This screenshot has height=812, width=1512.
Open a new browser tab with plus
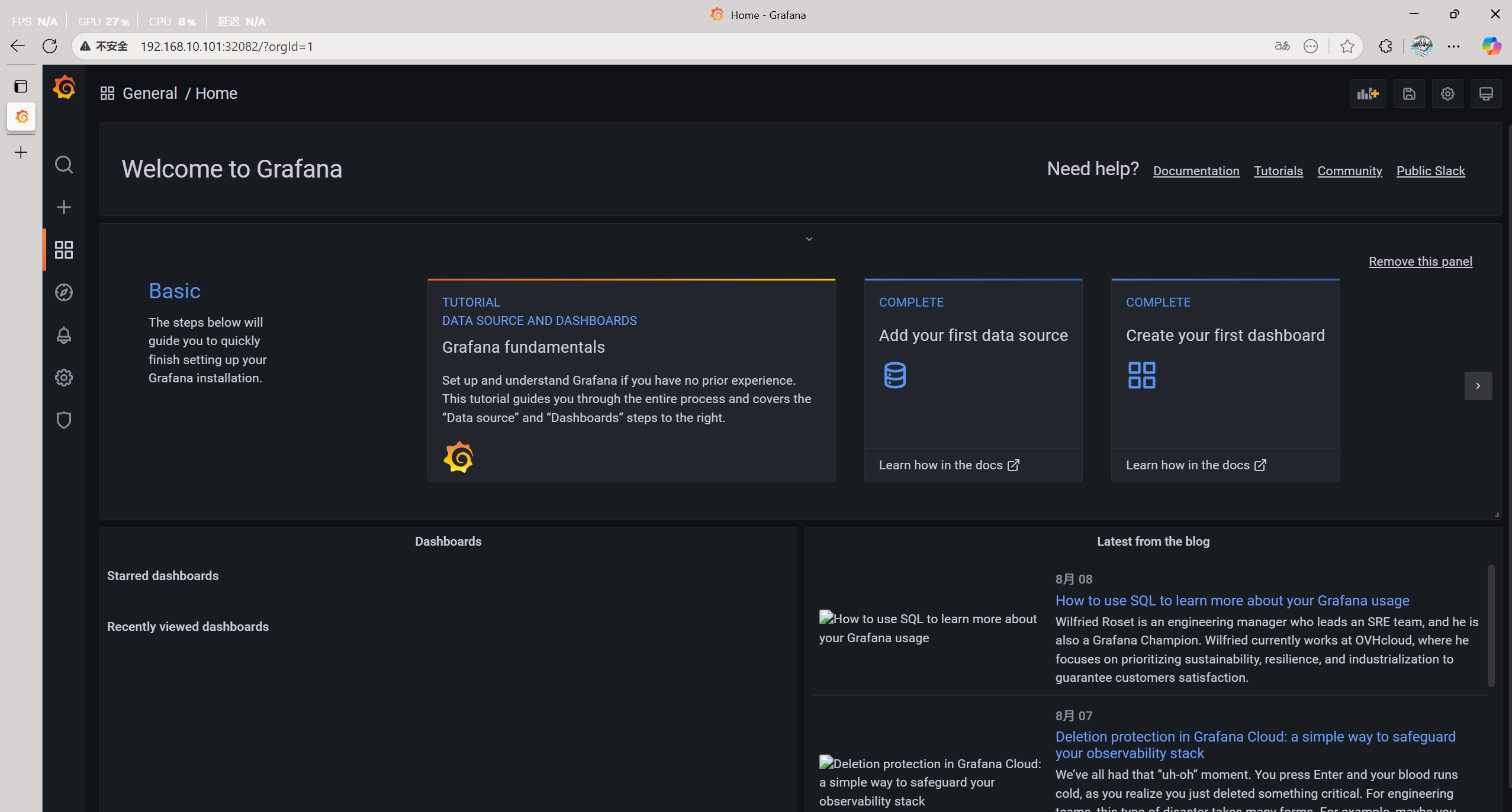point(21,153)
